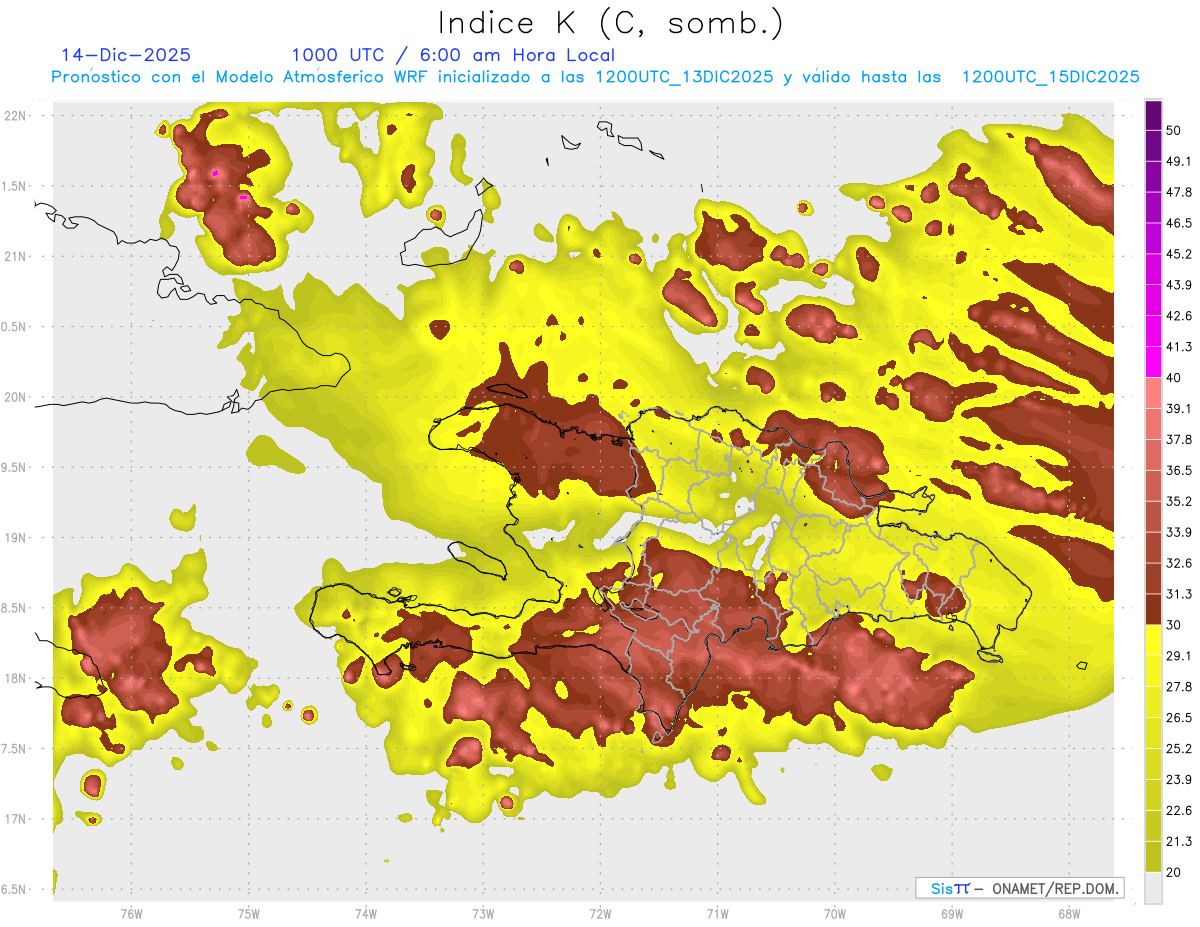This screenshot has height=927, width=1200.
Task: Click the '20N' latitude label
Action: click(16, 397)
